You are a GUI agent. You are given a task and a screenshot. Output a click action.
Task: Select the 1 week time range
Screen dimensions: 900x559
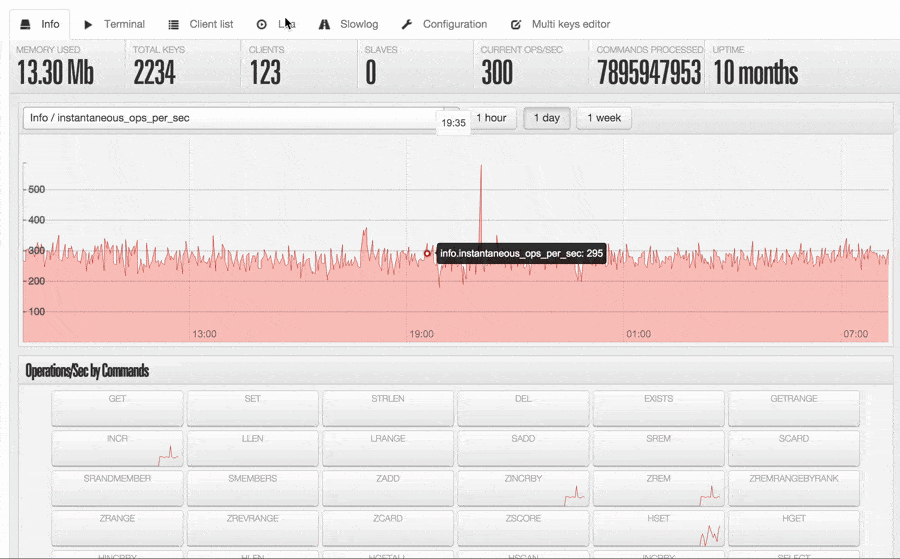coord(604,118)
